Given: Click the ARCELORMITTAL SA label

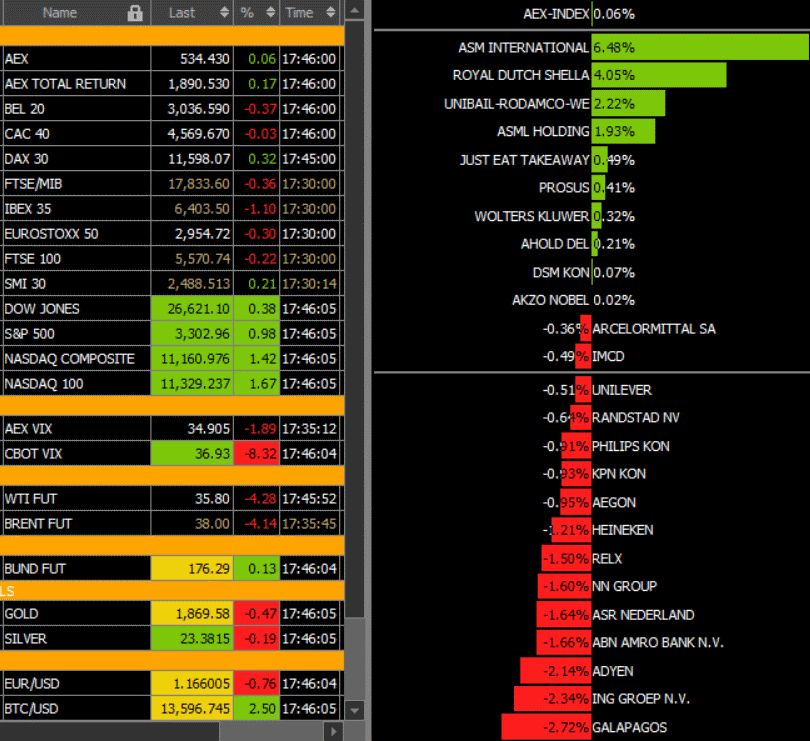Looking at the screenshot, I should [x=654, y=329].
